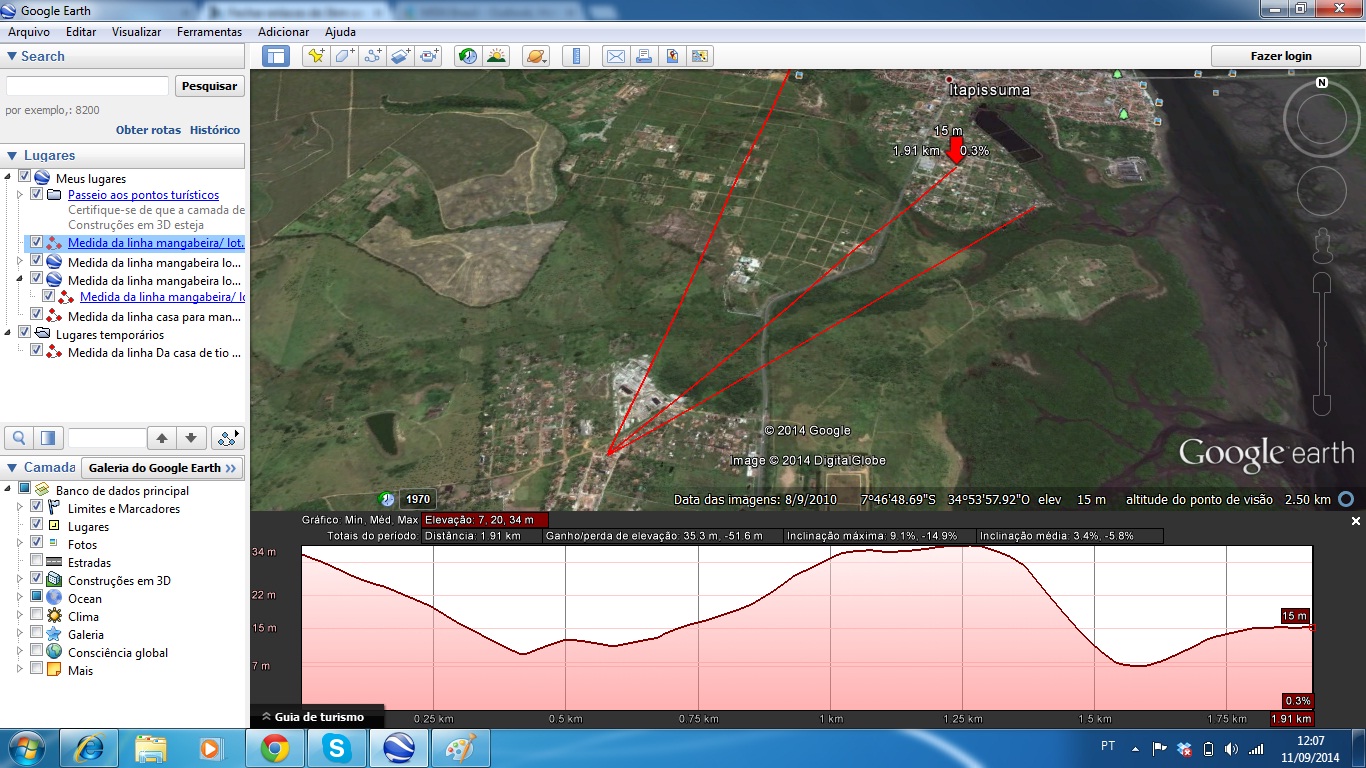Click the Pesquisar search button
Image resolution: width=1366 pixels, height=768 pixels.
coord(210,86)
